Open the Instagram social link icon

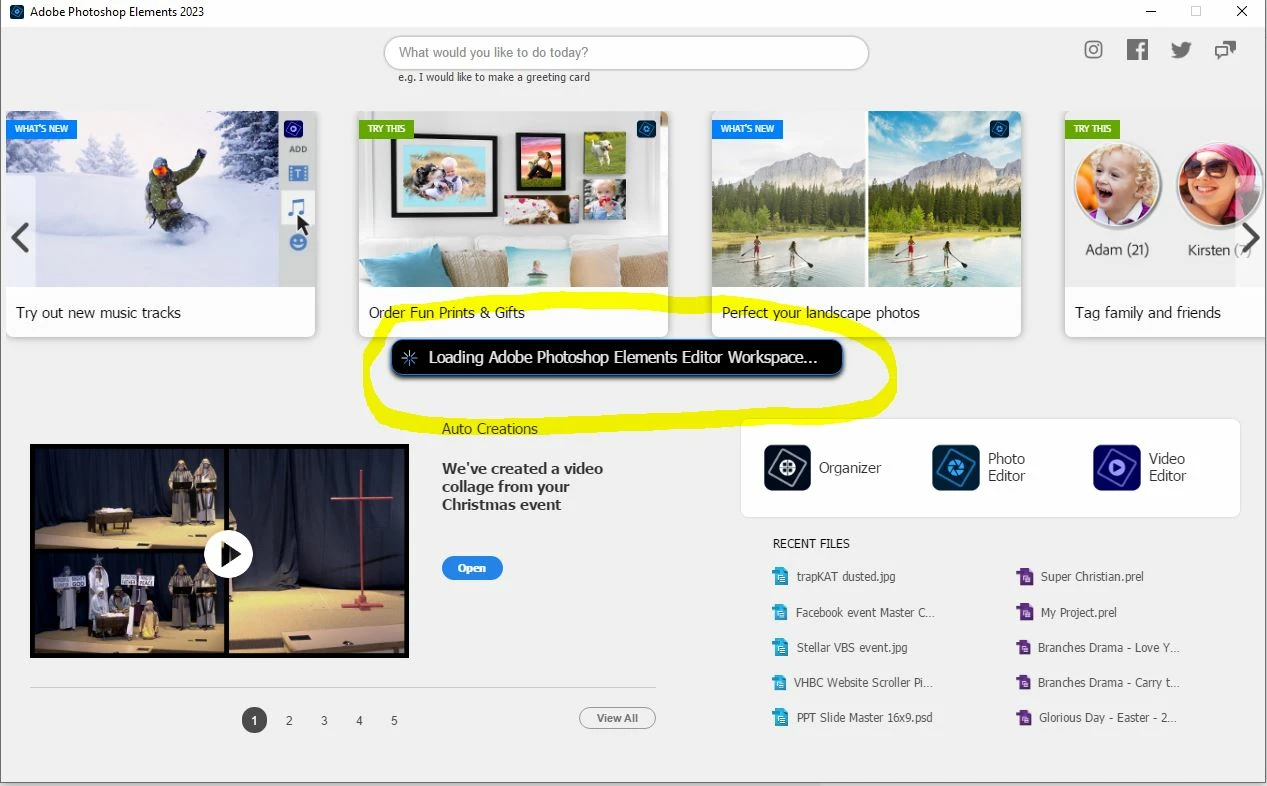click(1093, 50)
